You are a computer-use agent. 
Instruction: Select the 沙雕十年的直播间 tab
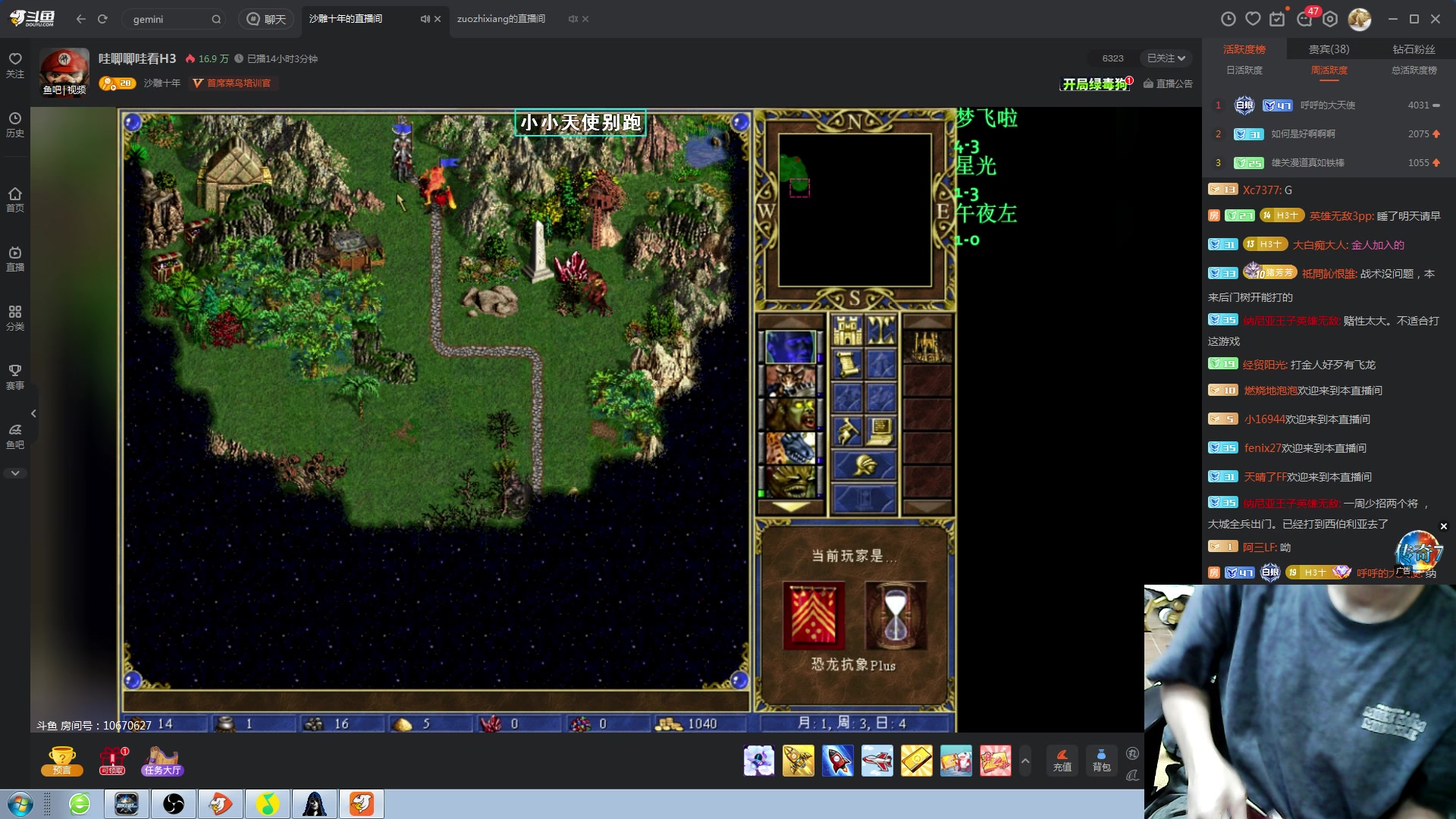pos(346,19)
